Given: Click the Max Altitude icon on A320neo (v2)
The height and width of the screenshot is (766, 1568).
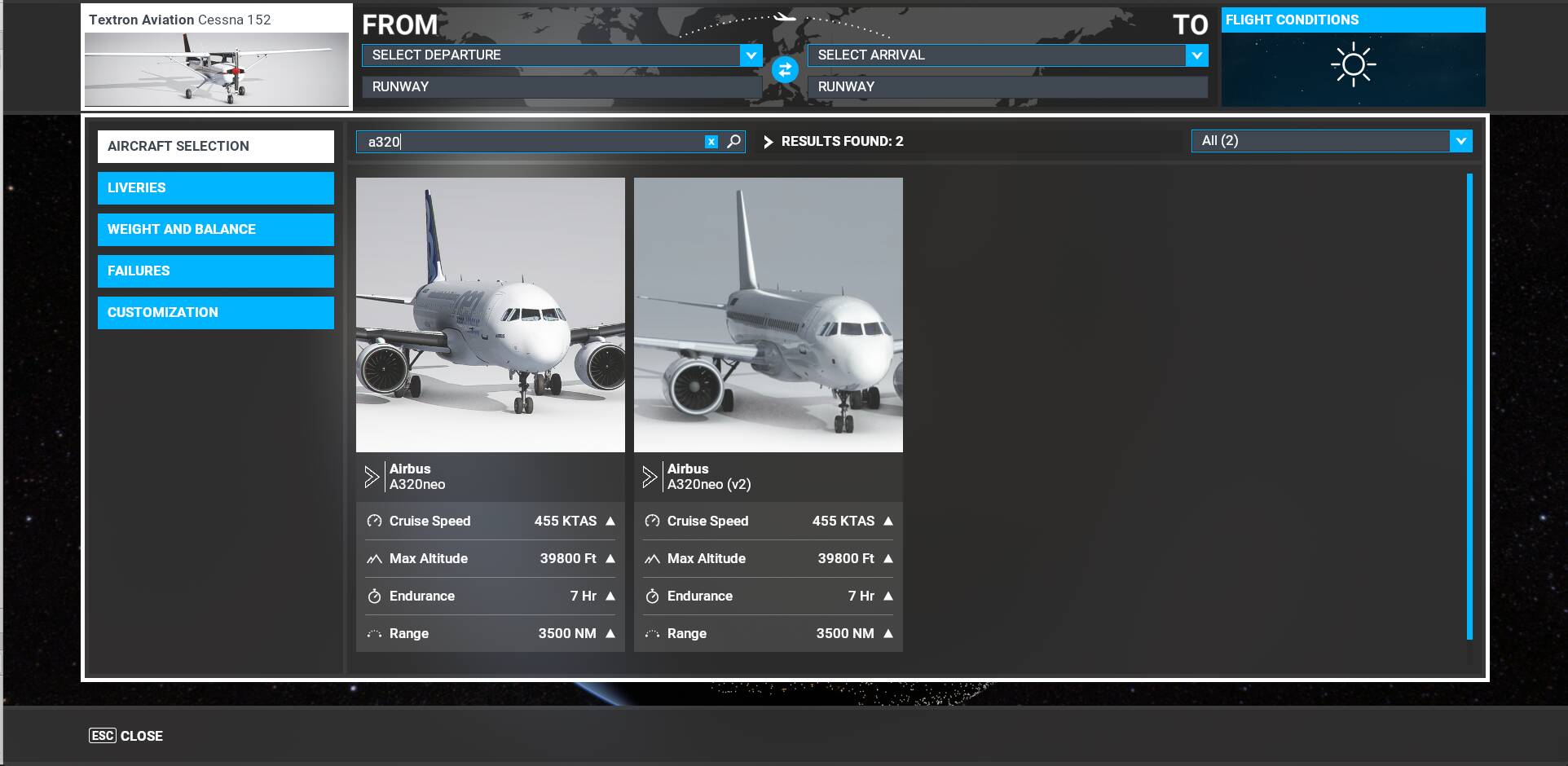Looking at the screenshot, I should coord(652,558).
